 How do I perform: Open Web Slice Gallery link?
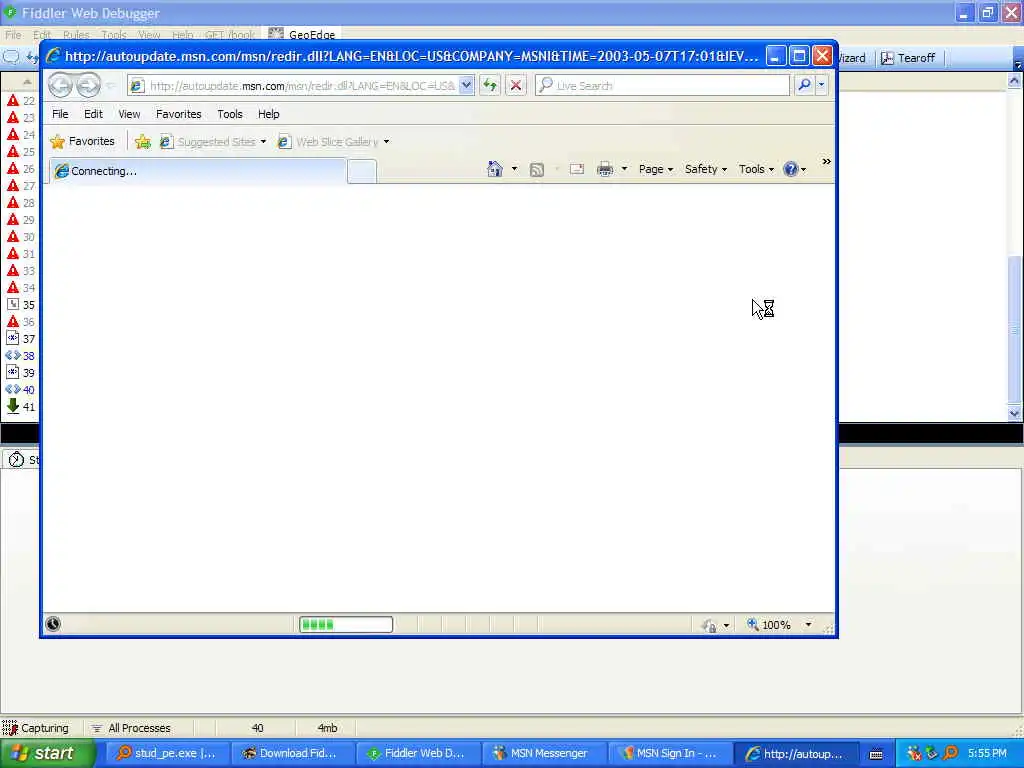click(x=333, y=142)
